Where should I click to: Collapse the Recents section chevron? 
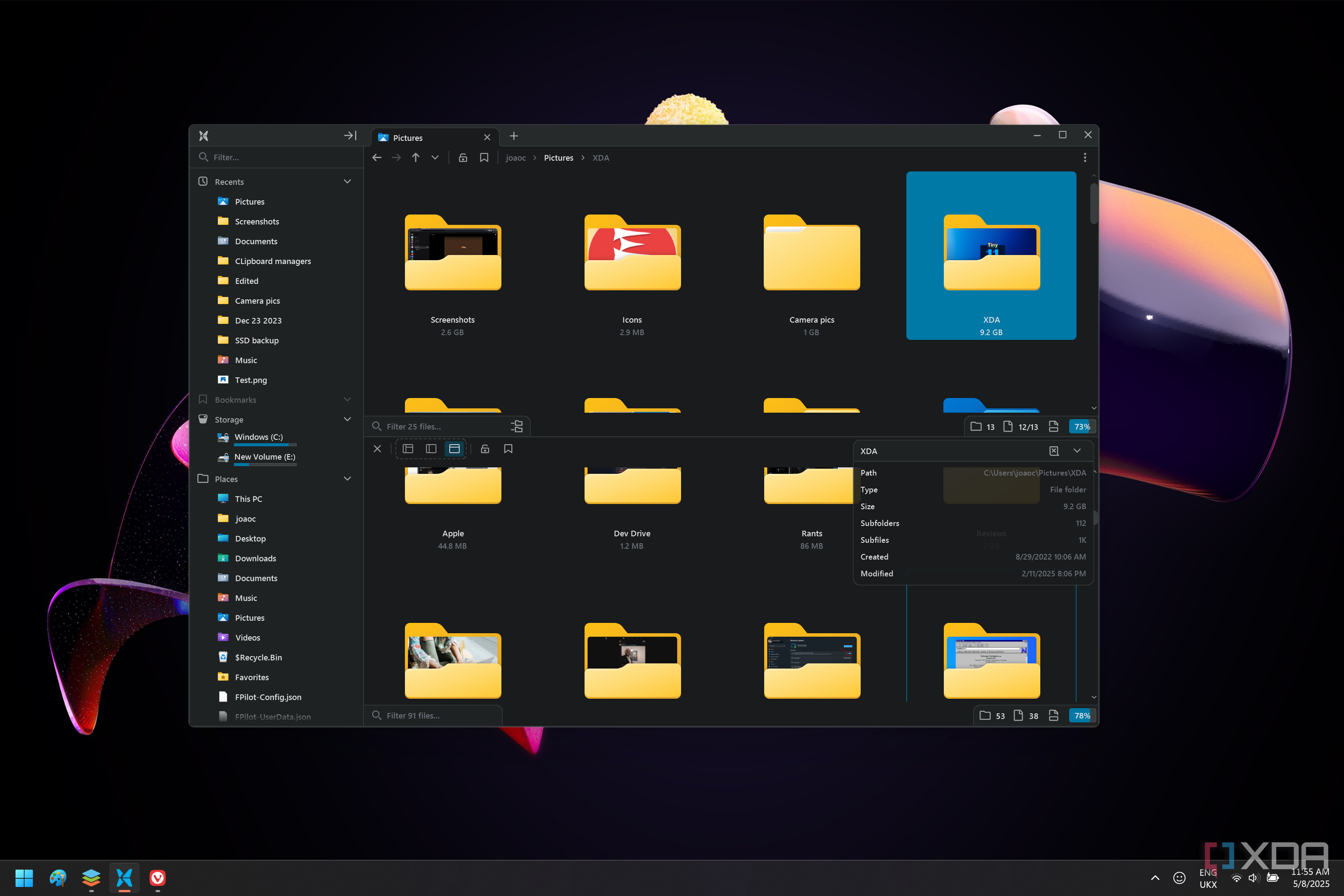point(348,181)
